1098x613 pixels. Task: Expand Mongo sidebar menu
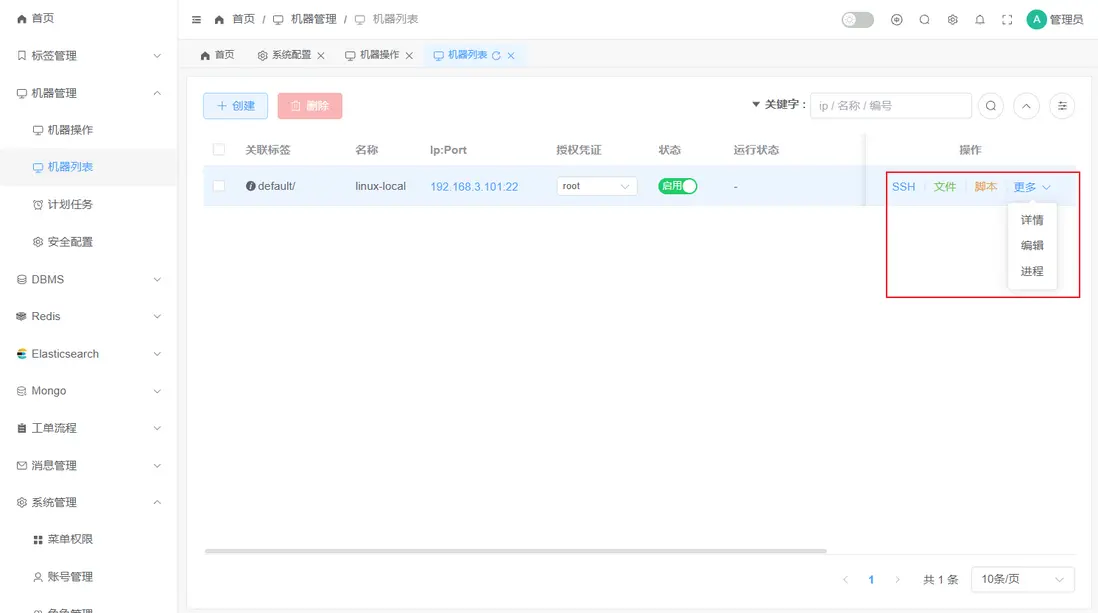coord(88,391)
